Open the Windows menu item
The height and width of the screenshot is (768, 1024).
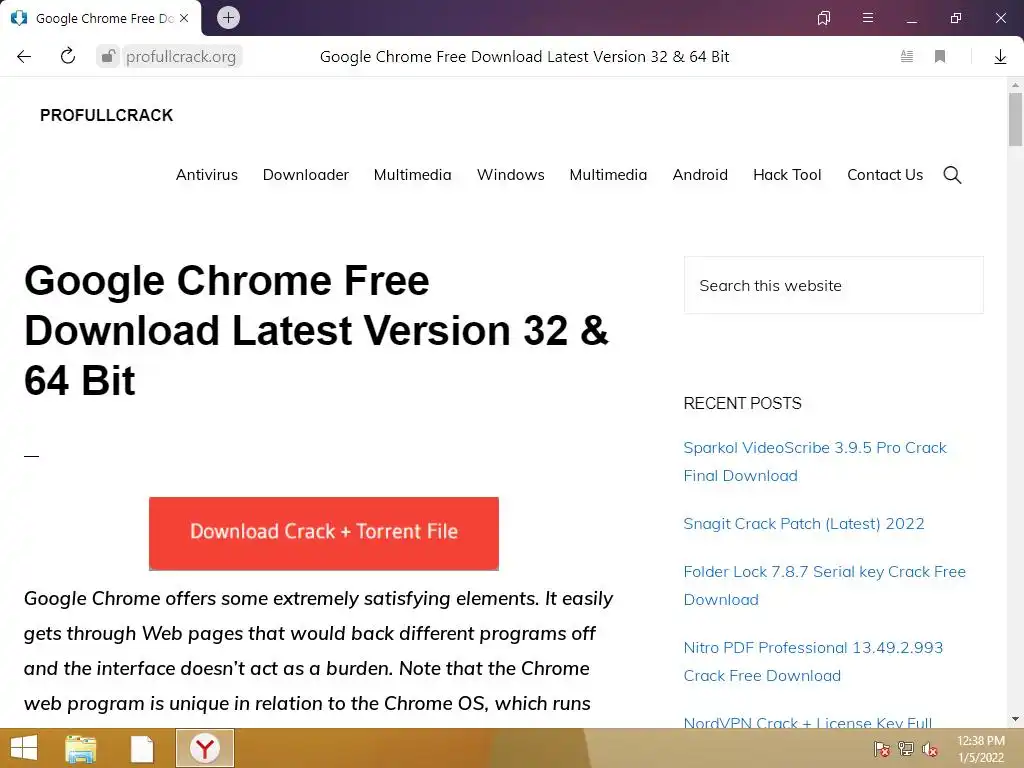coord(511,175)
